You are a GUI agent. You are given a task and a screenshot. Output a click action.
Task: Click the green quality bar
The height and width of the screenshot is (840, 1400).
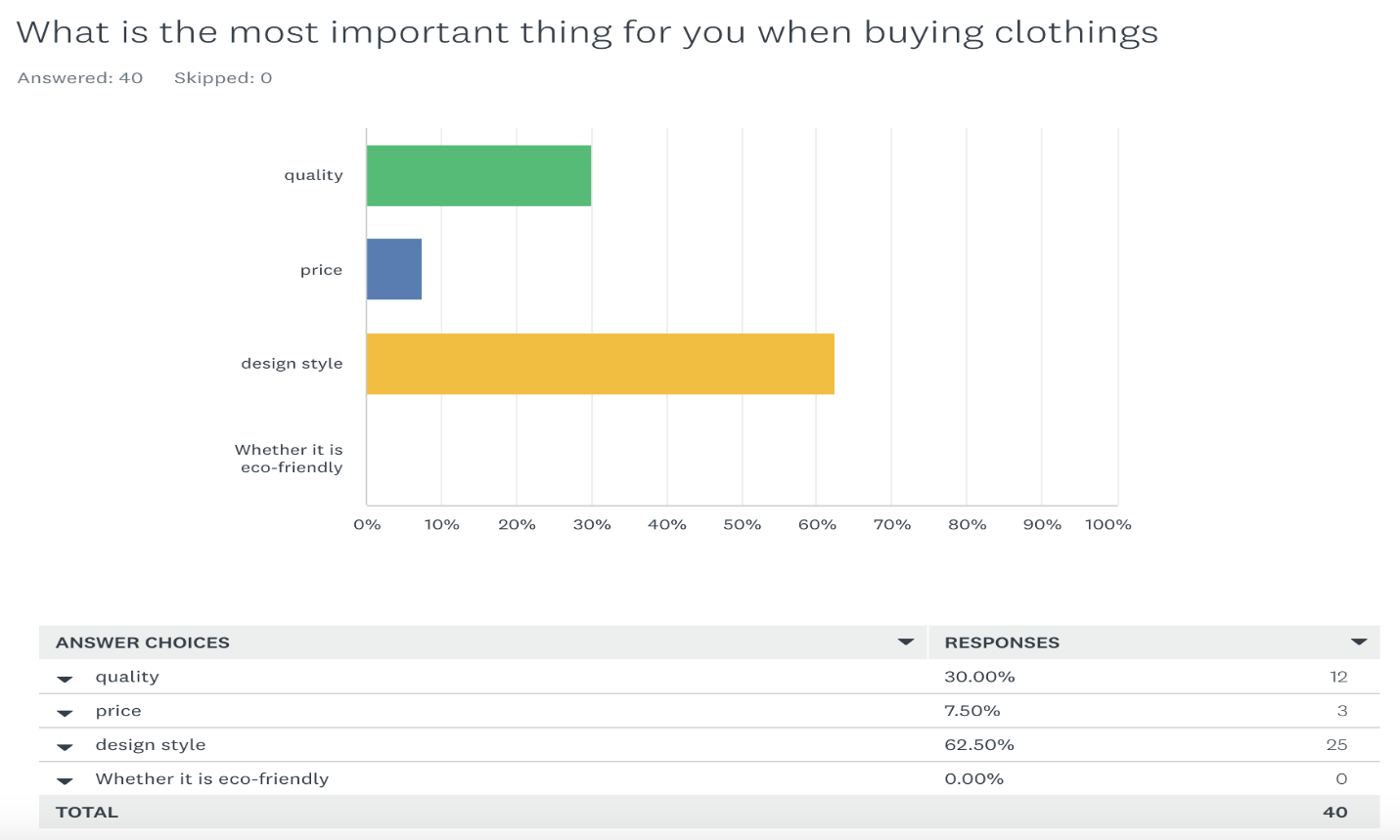tap(478, 176)
